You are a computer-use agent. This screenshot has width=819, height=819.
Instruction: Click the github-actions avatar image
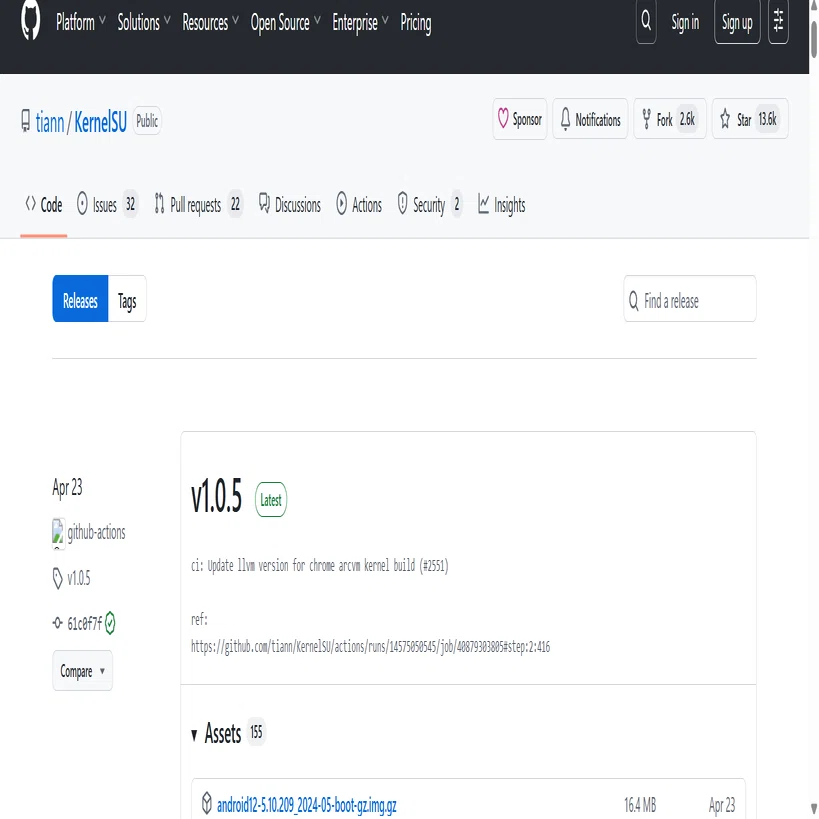click(58, 533)
